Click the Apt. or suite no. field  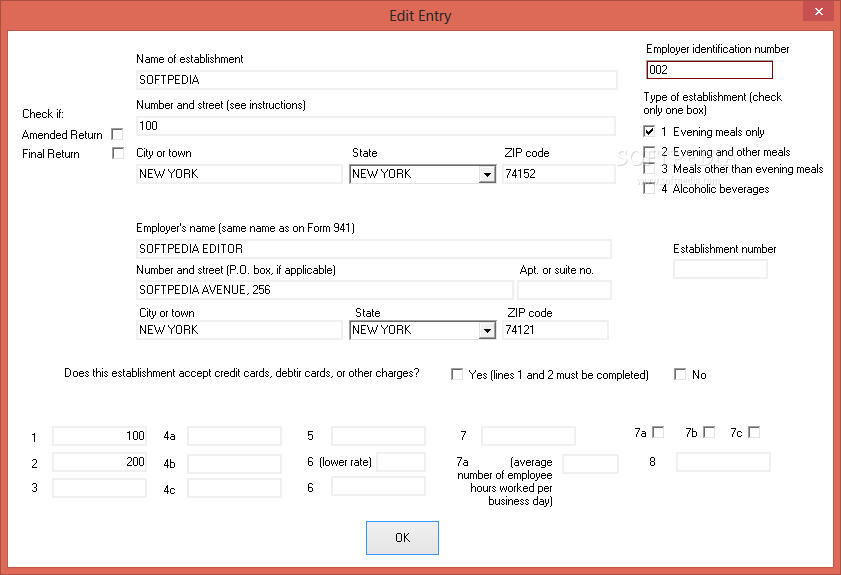[564, 290]
